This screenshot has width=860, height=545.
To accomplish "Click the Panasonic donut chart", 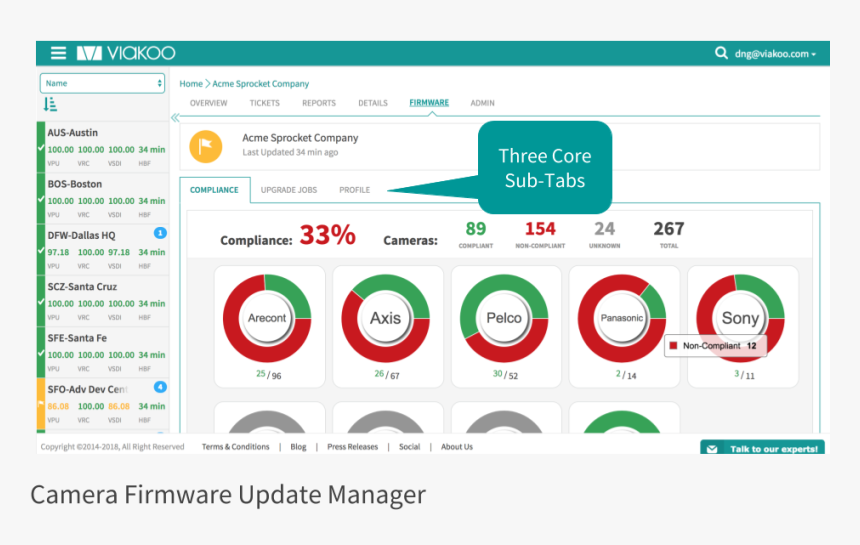I will click(622, 318).
